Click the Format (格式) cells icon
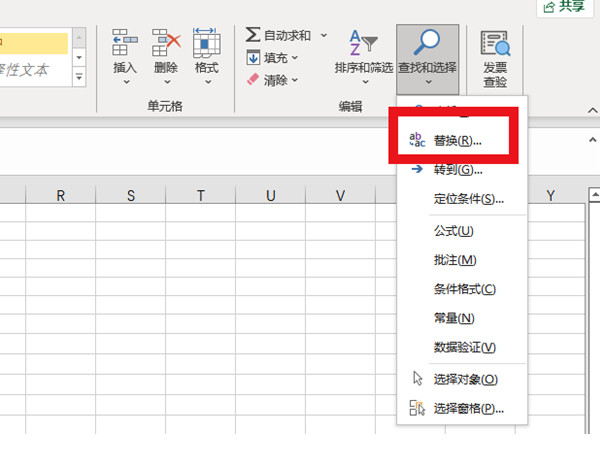This screenshot has height=450, width=600. (206, 43)
